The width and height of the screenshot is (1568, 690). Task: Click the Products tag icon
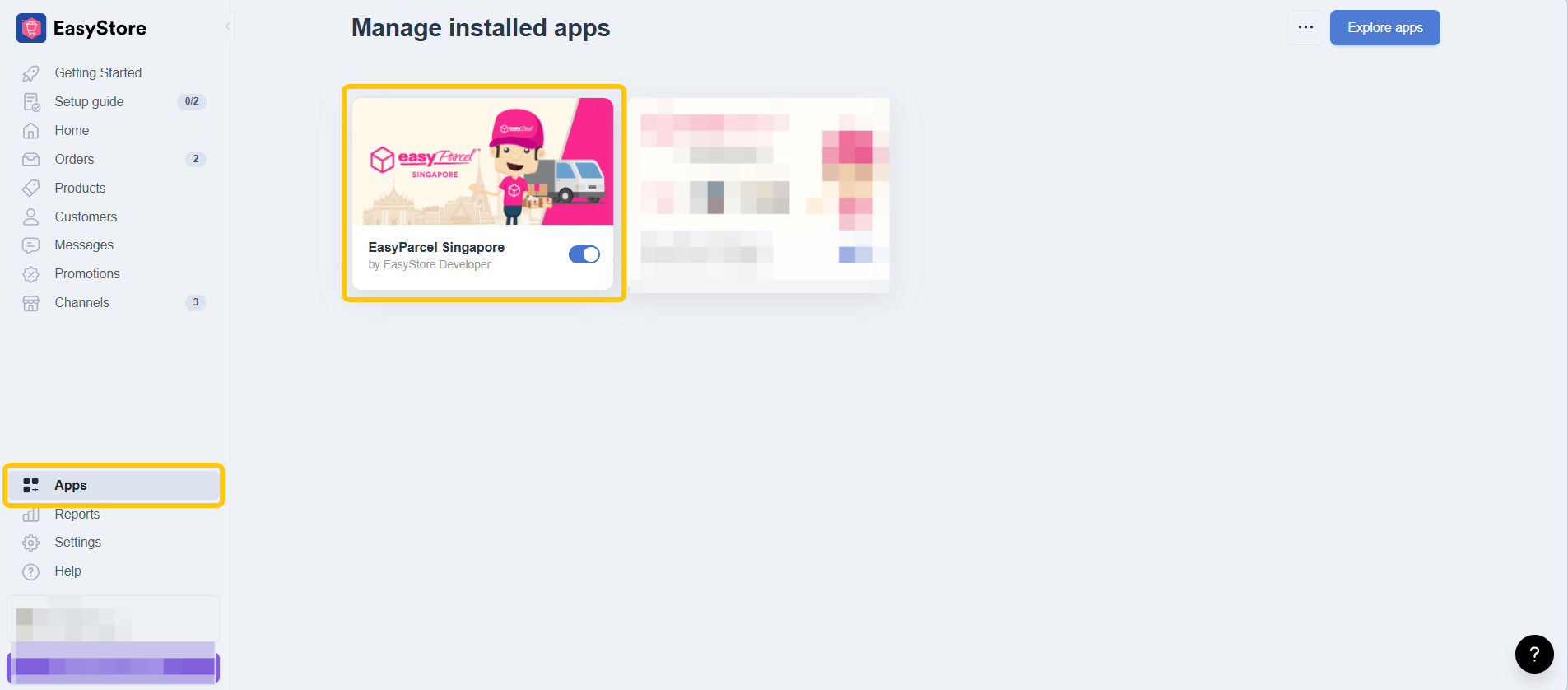31,189
